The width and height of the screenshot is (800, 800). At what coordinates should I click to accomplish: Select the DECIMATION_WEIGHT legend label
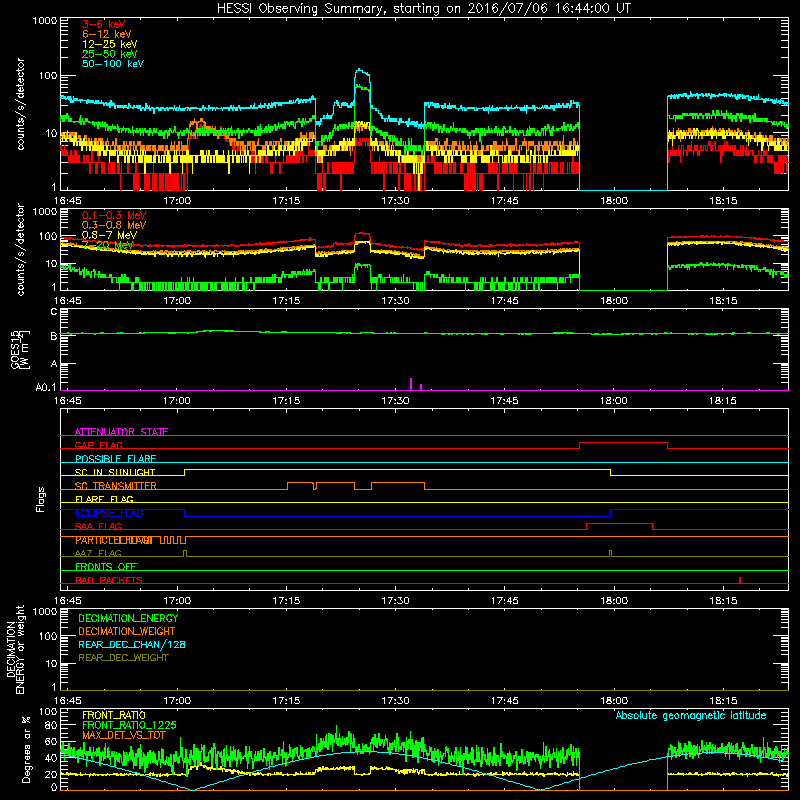pos(127,631)
